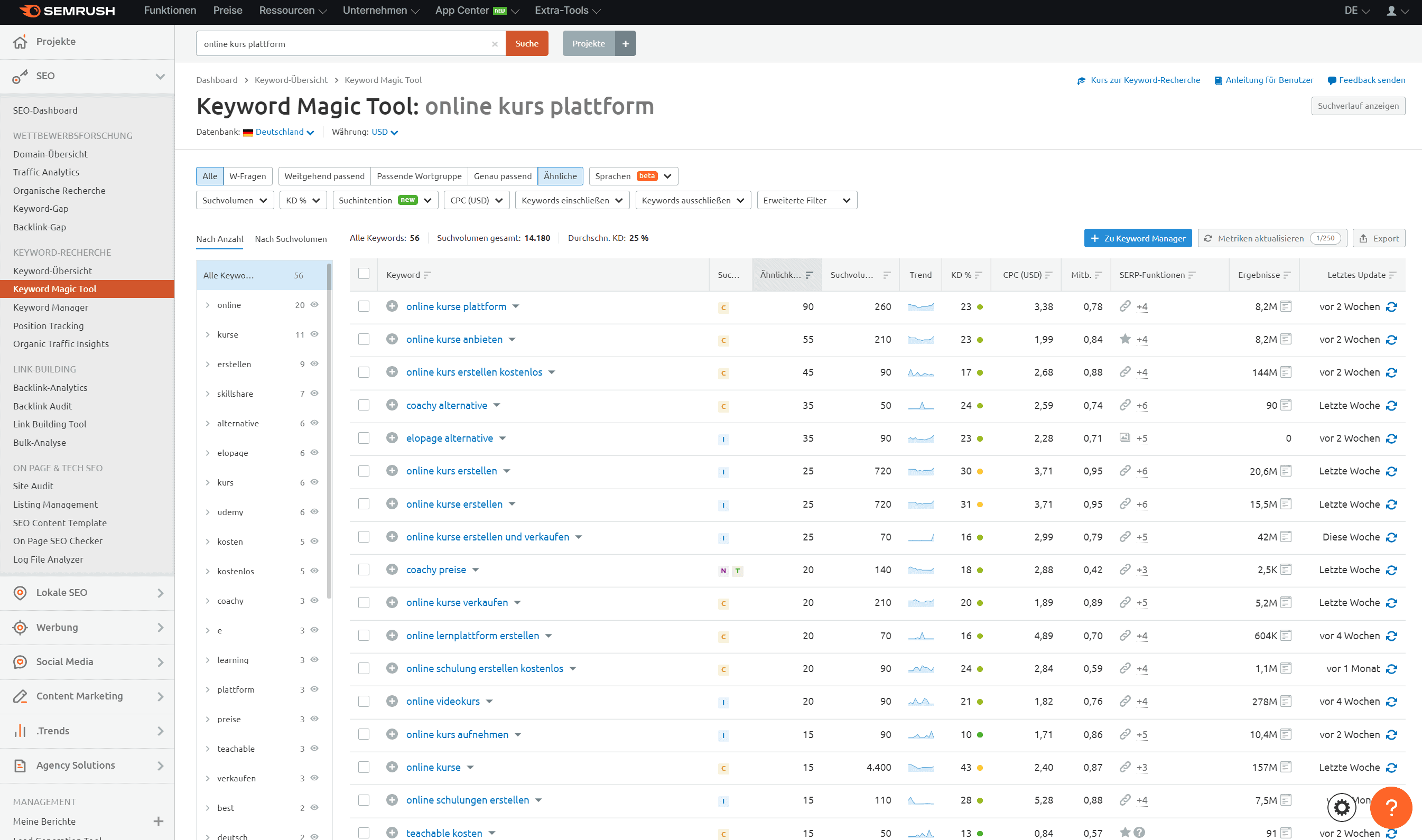This screenshot has width=1422, height=840.
Task: Change the USD currency dropdown
Action: point(384,132)
